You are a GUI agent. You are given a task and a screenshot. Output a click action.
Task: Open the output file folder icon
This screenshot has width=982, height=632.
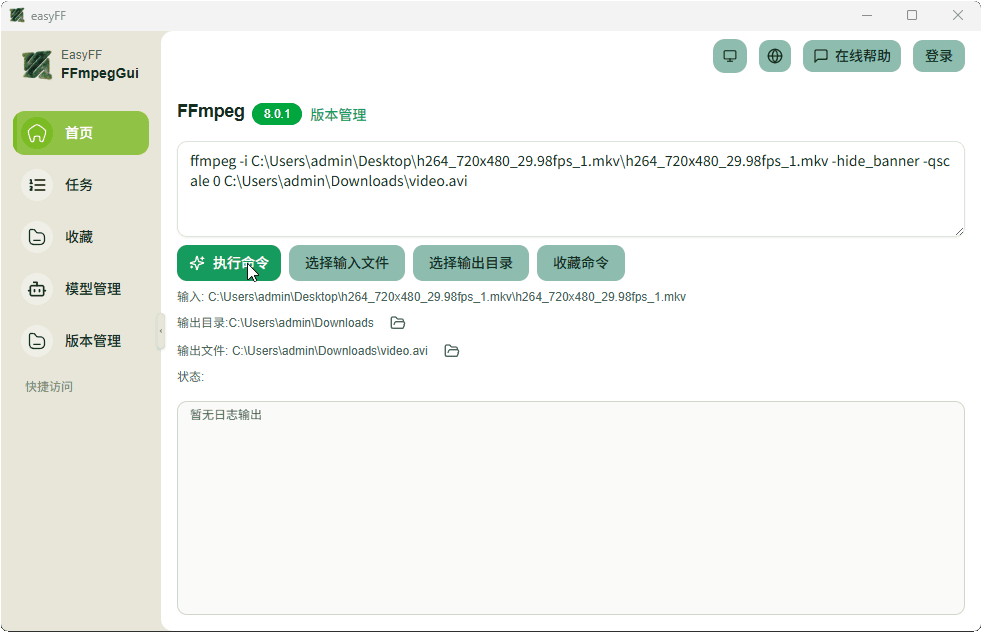coord(452,351)
